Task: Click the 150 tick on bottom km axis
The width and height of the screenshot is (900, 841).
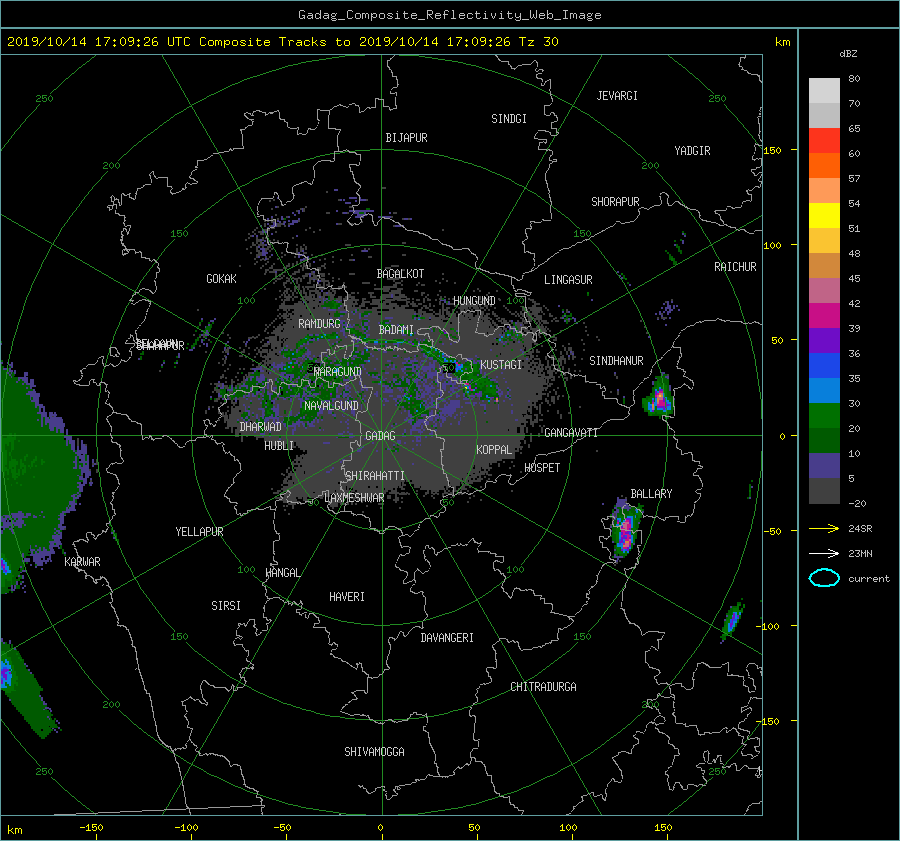Action: [x=662, y=827]
